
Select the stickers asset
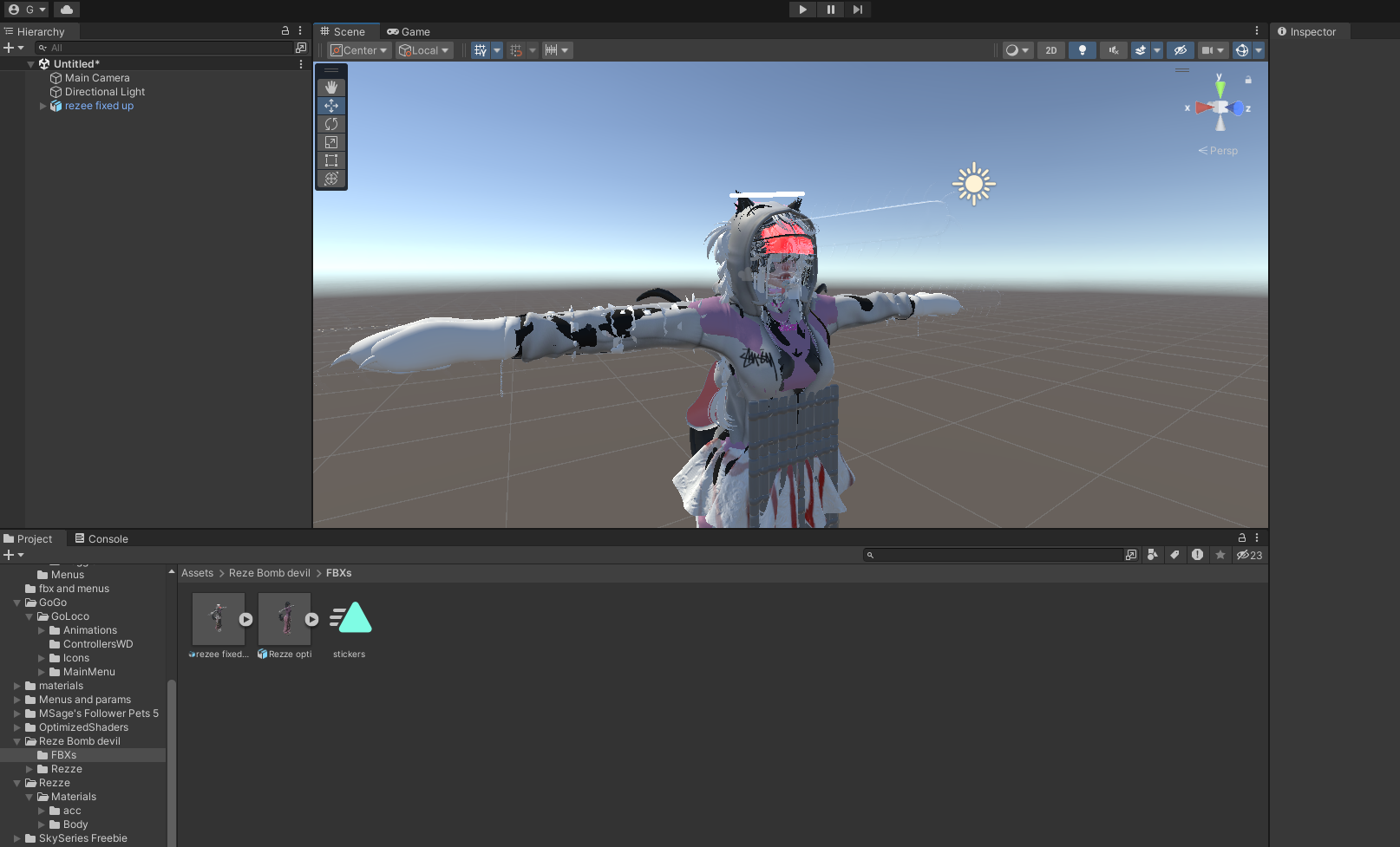coord(350,626)
